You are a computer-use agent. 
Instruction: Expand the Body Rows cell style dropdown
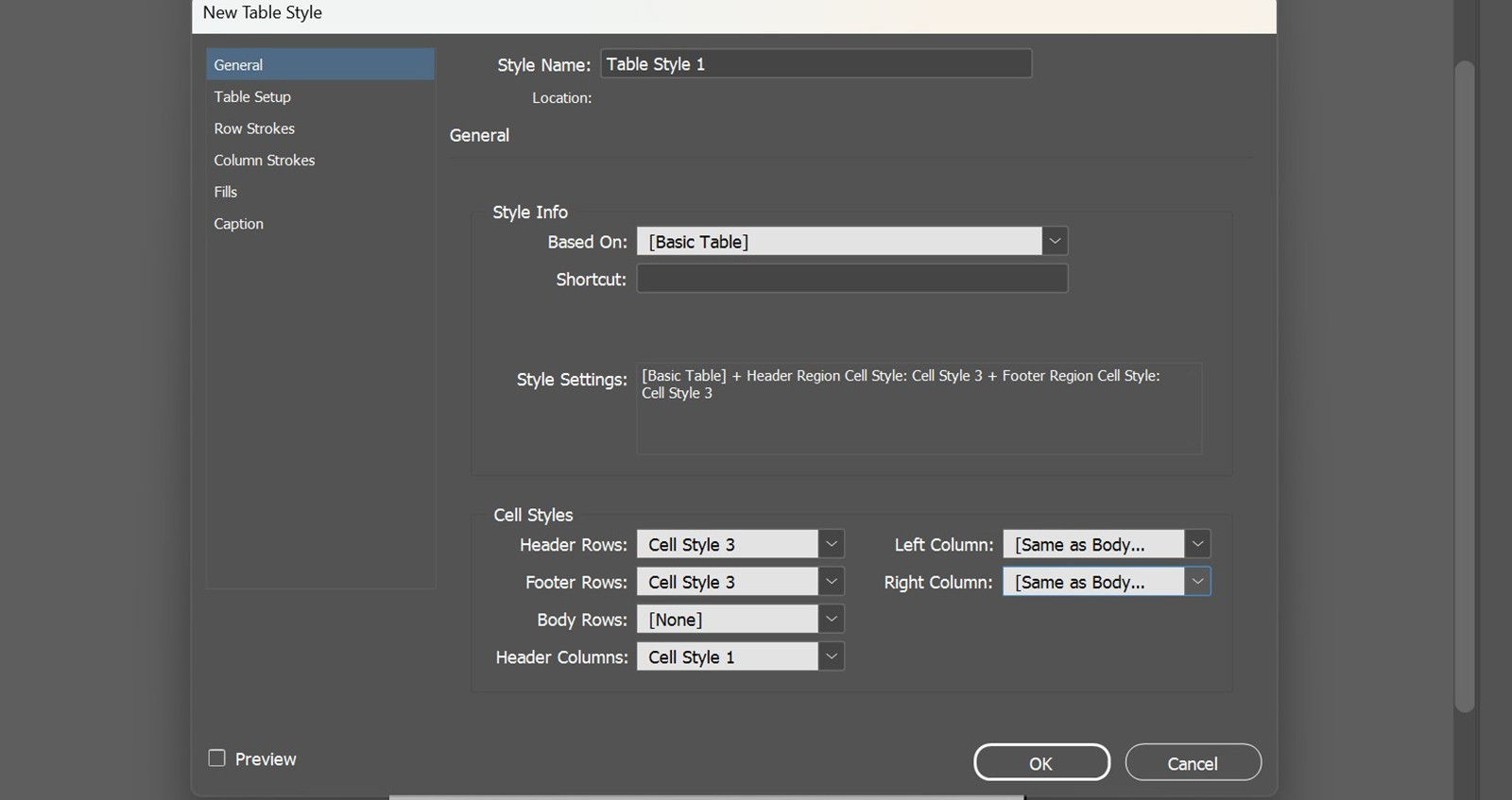(x=831, y=619)
